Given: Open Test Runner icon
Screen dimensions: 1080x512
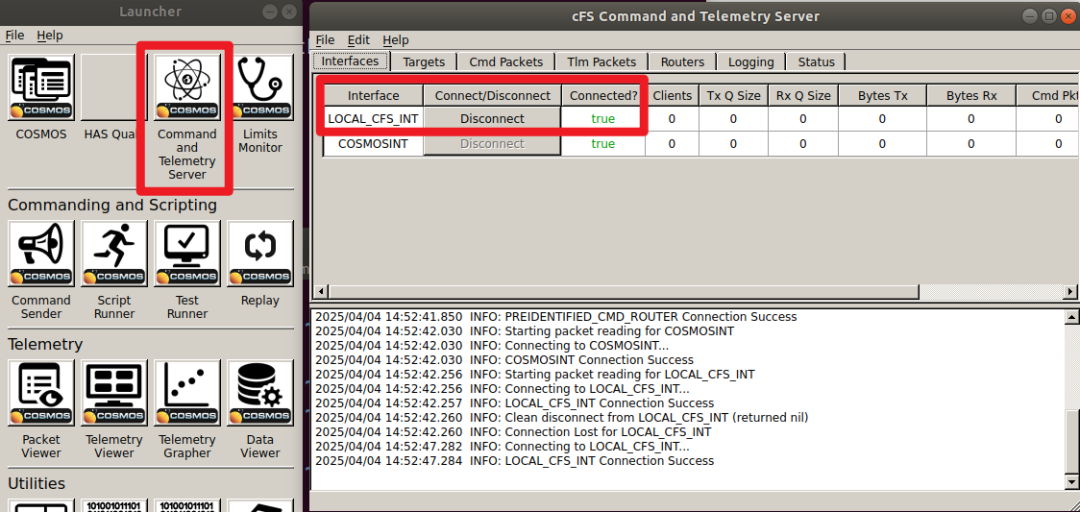Looking at the screenshot, I should point(187,254).
